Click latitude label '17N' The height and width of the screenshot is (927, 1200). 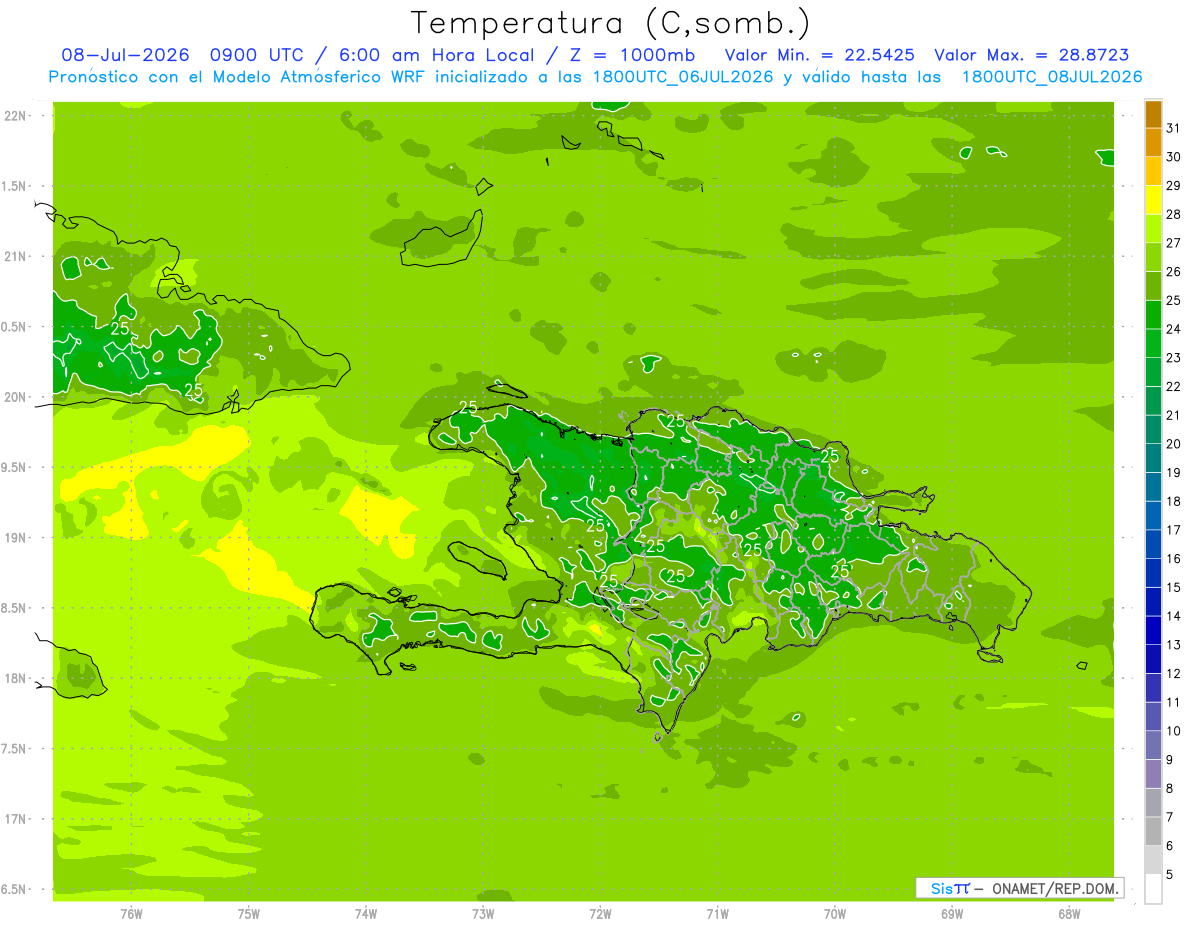click(x=16, y=819)
